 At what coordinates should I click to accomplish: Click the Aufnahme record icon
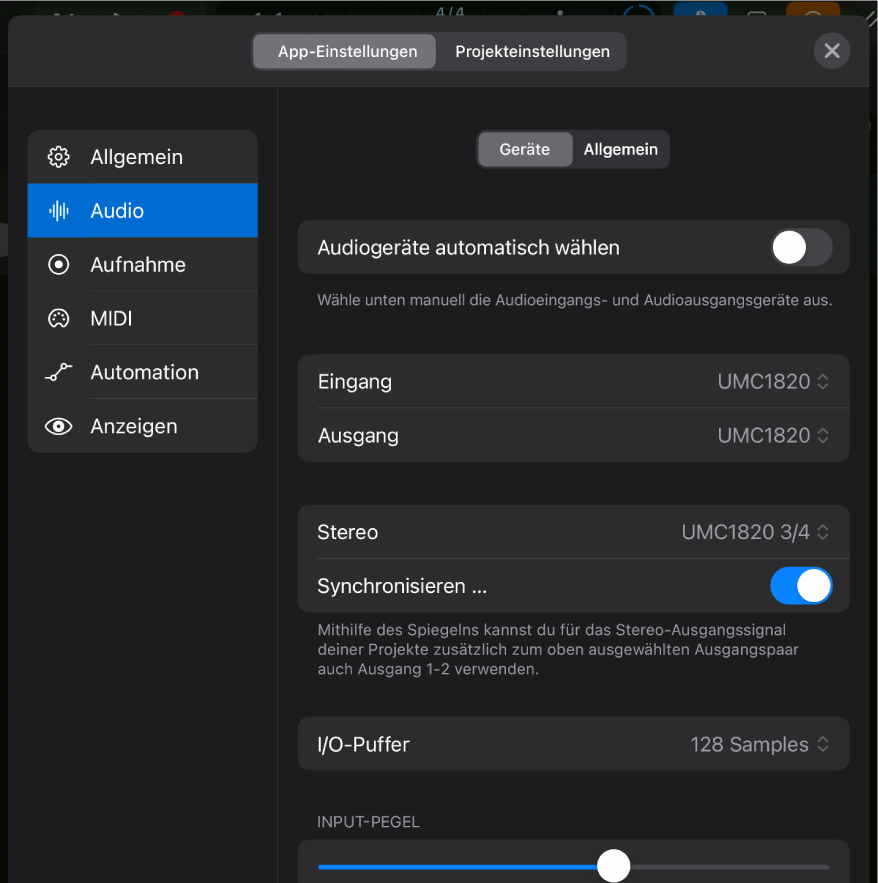(58, 264)
